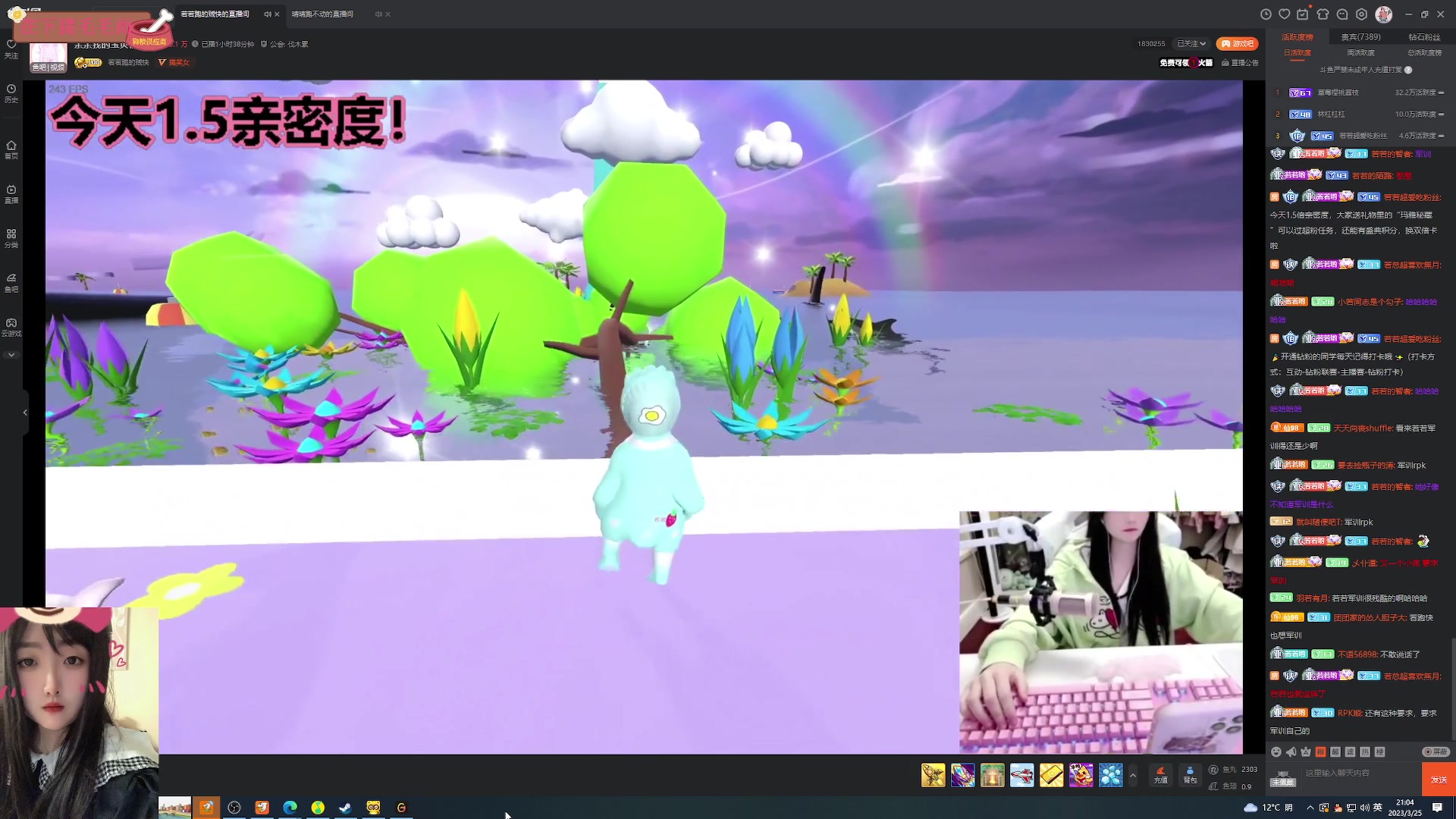Collapse the left sidebar arrow handle
1456x819 pixels.
[x=25, y=413]
